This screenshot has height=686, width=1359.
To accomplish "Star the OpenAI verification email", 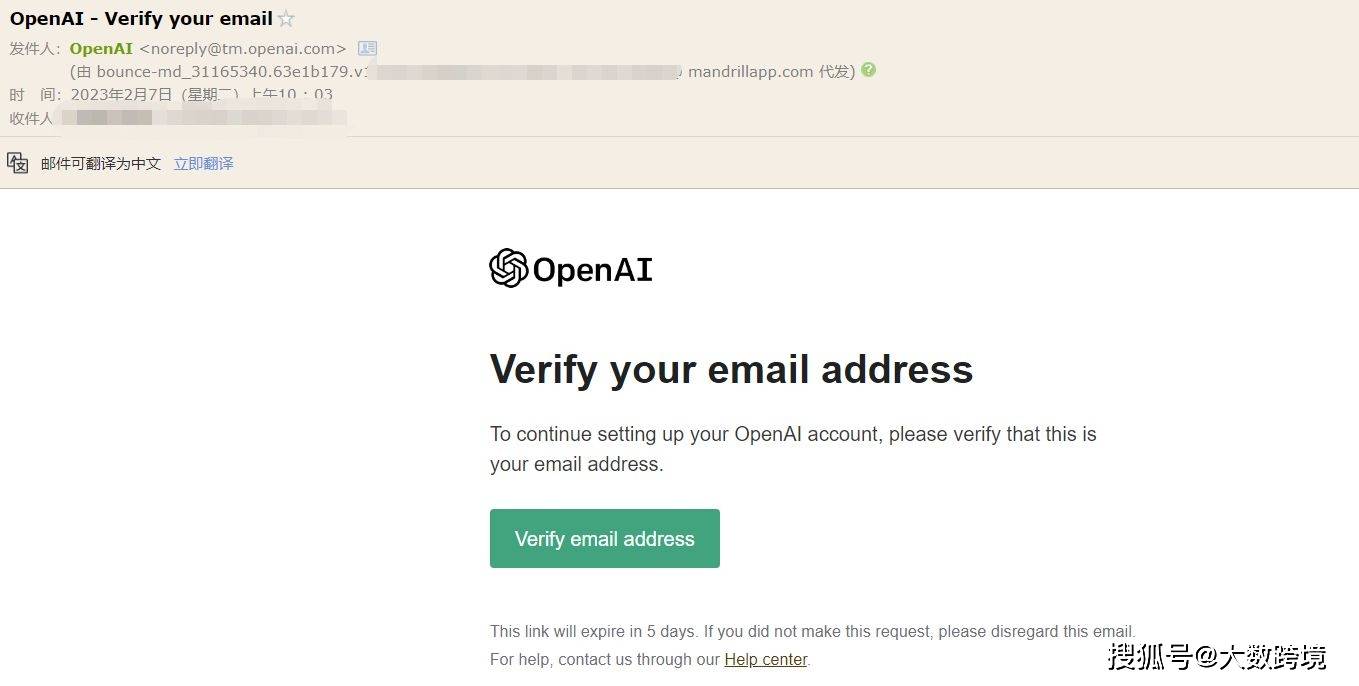I will (286, 19).
